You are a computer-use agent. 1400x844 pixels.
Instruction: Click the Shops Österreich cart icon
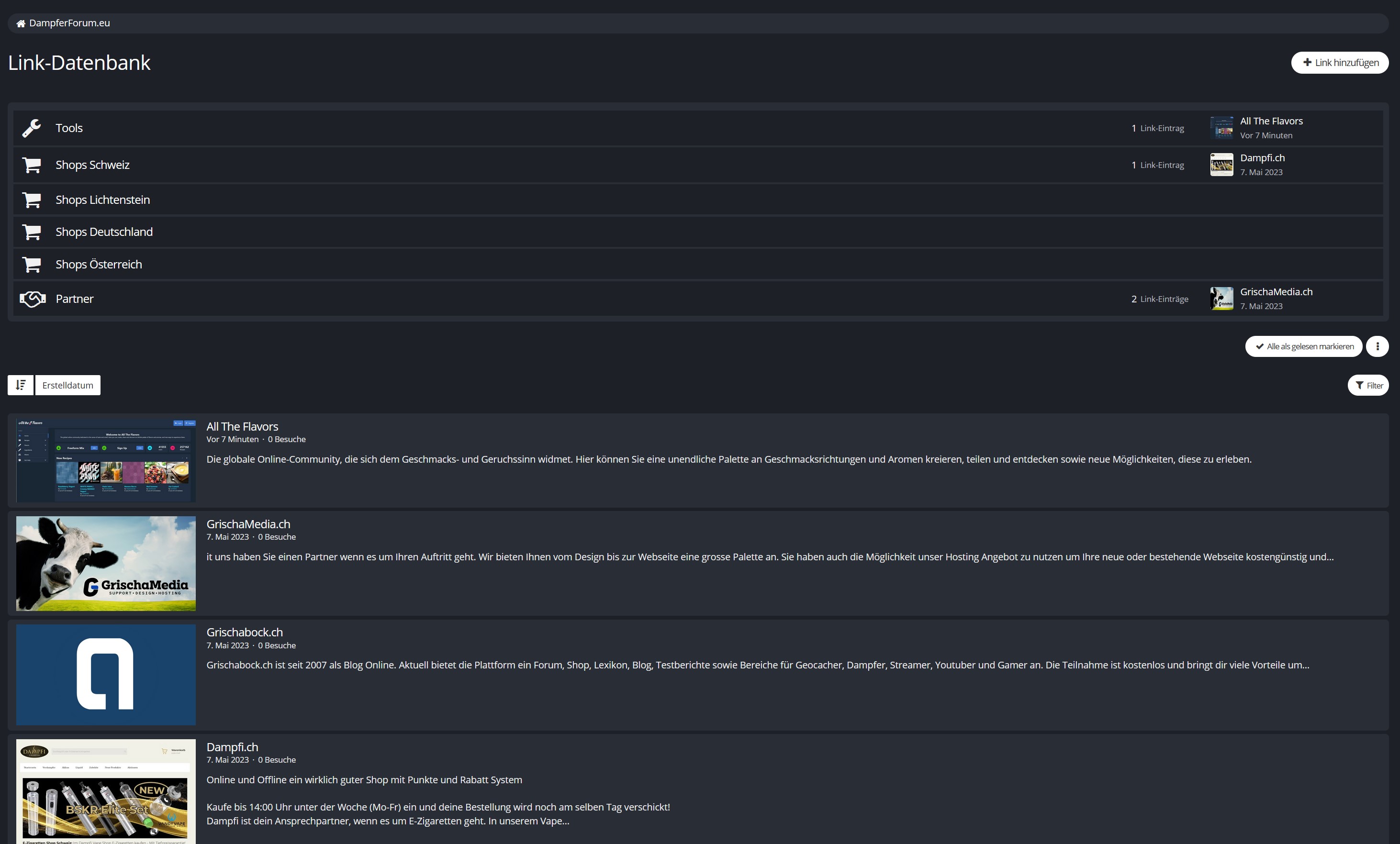[x=32, y=265]
